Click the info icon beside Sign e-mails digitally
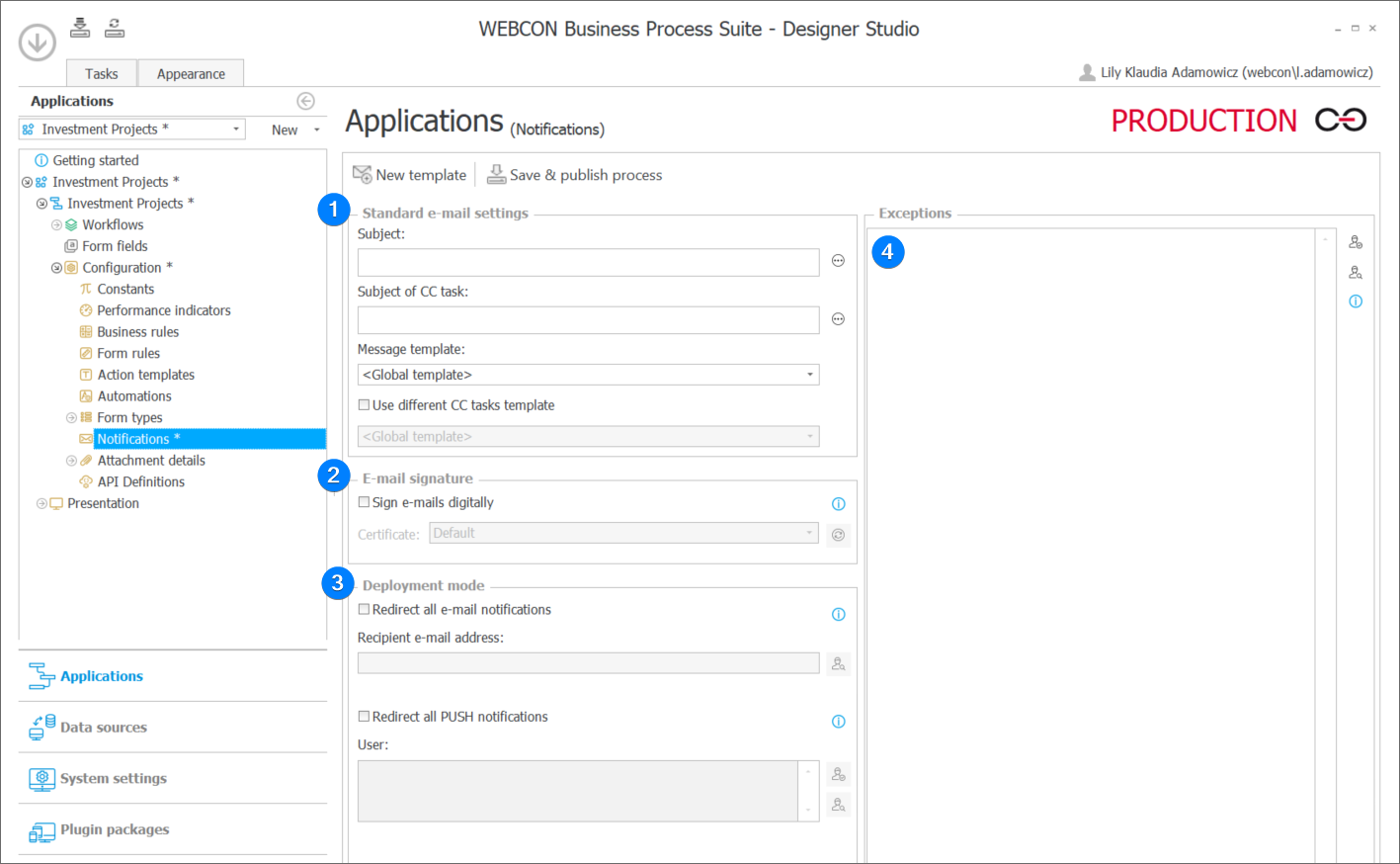1400x864 pixels. coord(838,504)
